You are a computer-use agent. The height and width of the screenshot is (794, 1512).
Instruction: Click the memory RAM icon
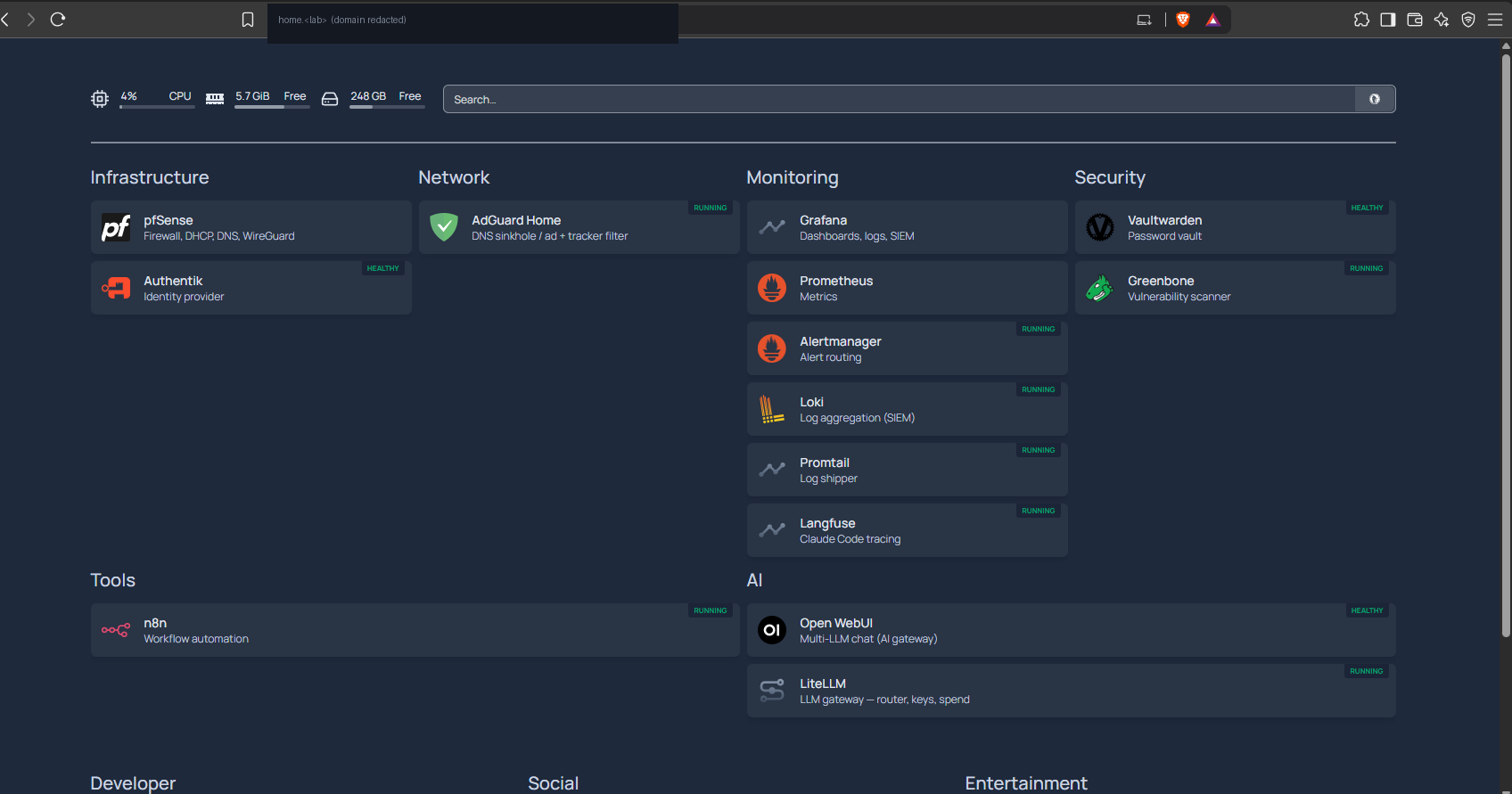(x=215, y=99)
